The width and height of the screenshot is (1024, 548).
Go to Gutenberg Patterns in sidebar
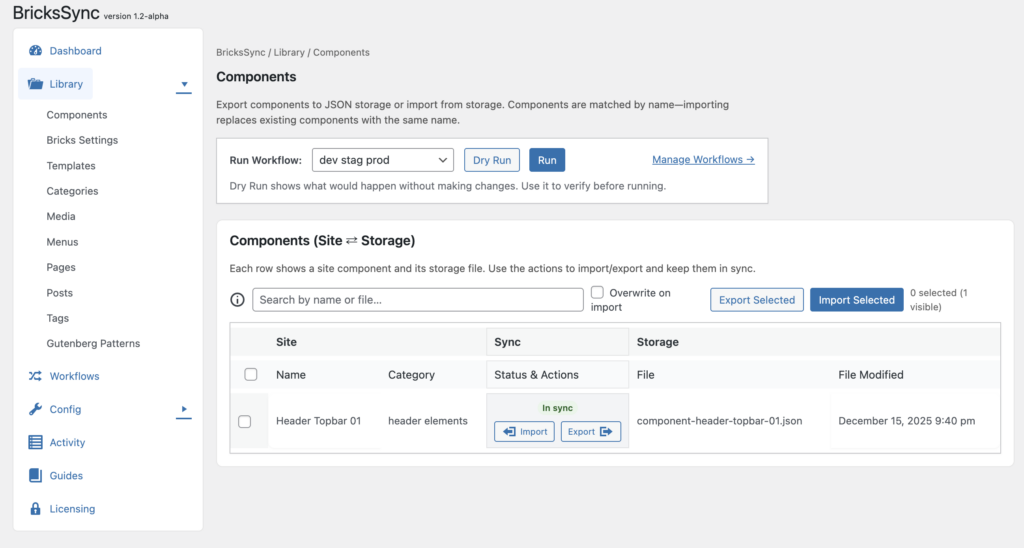93,344
